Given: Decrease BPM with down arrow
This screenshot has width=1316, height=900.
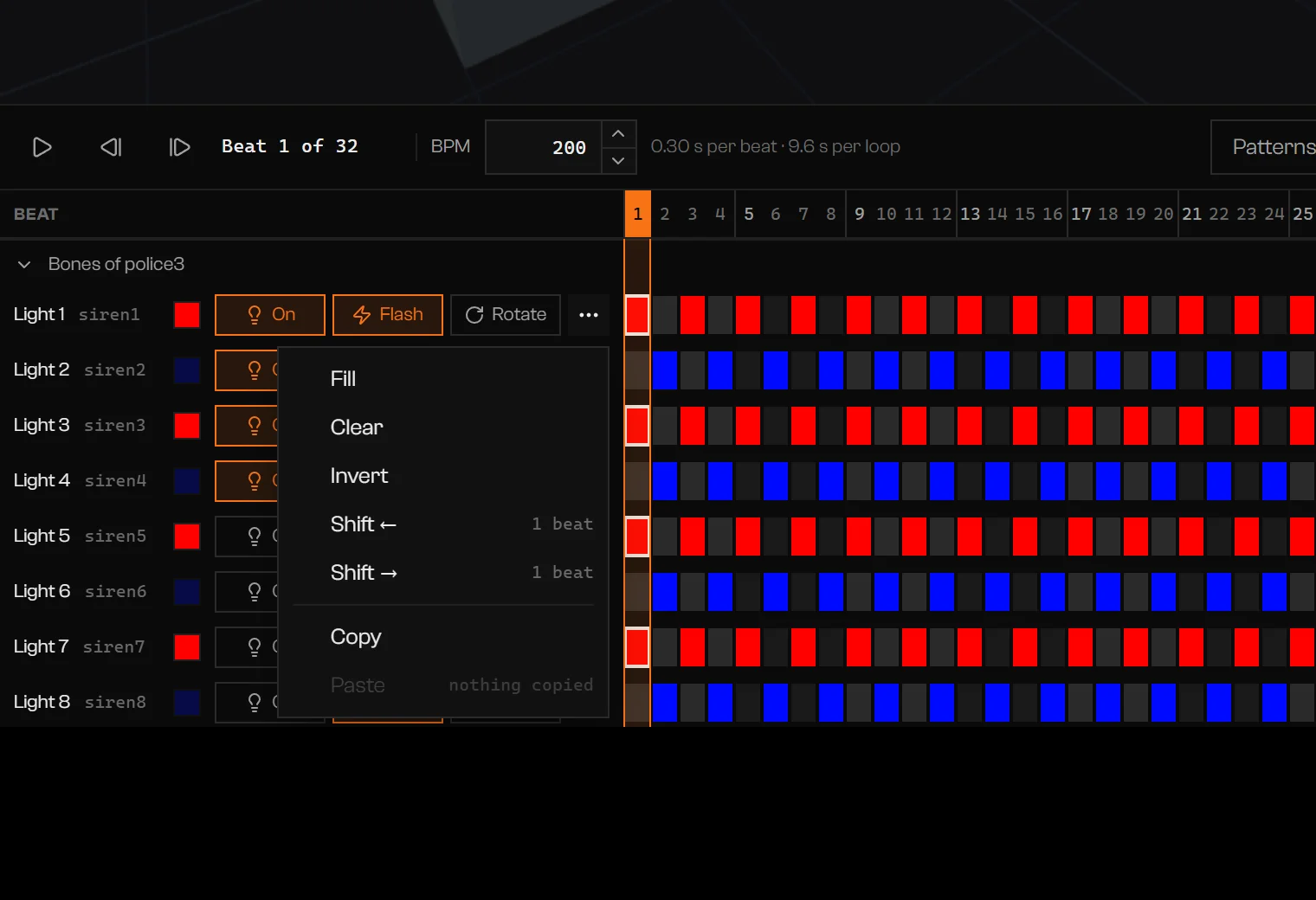Looking at the screenshot, I should 618,161.
